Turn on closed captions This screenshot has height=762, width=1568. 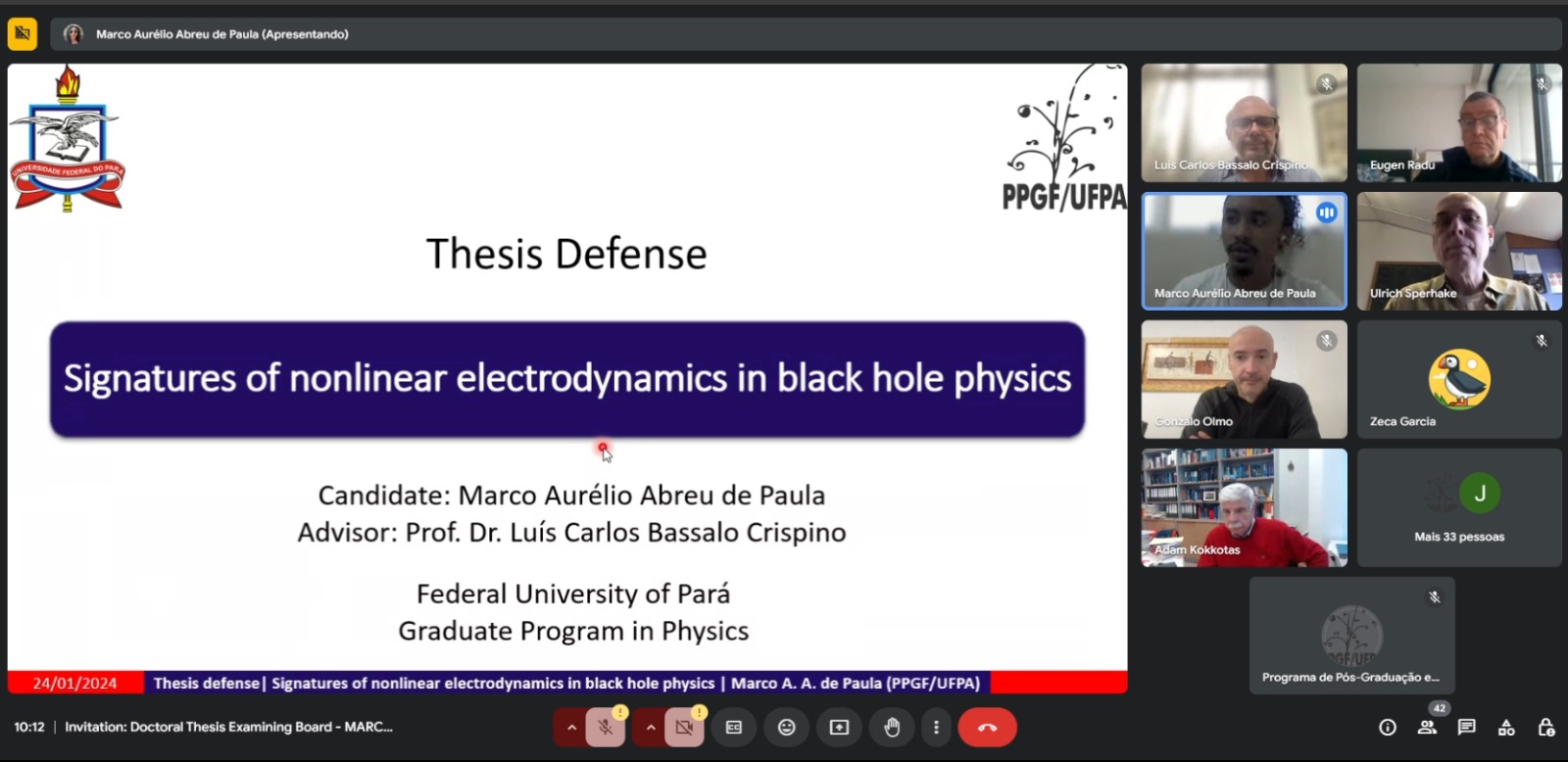[734, 728]
